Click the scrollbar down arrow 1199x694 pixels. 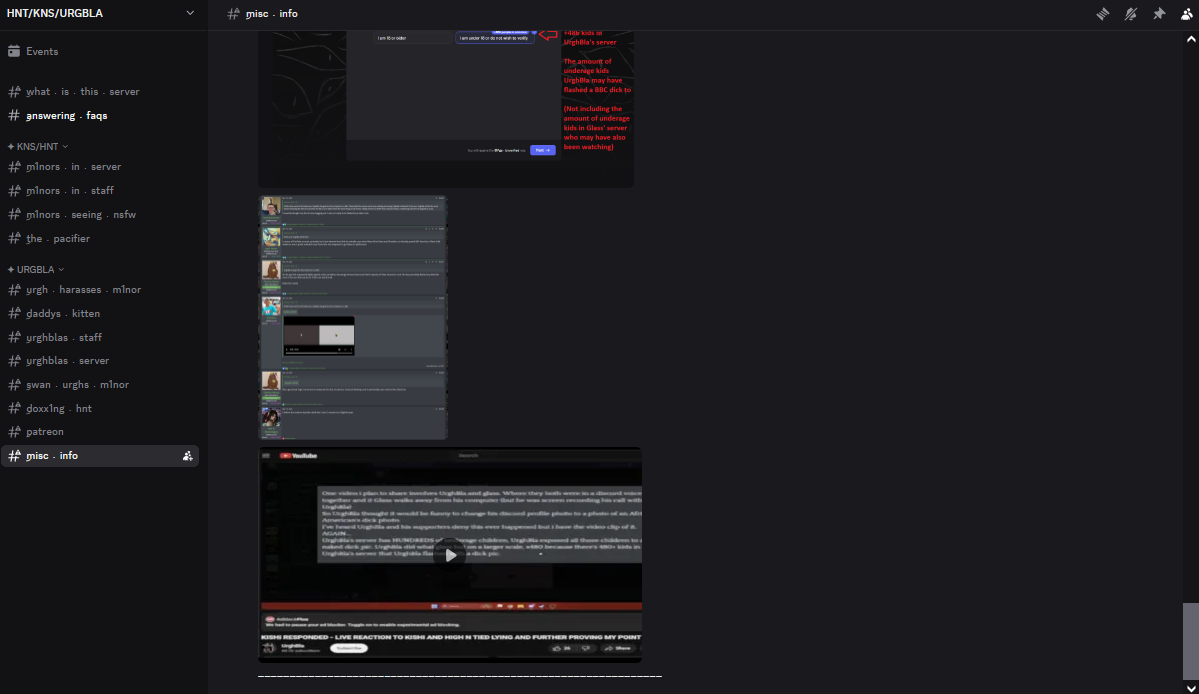[x=1191, y=687]
